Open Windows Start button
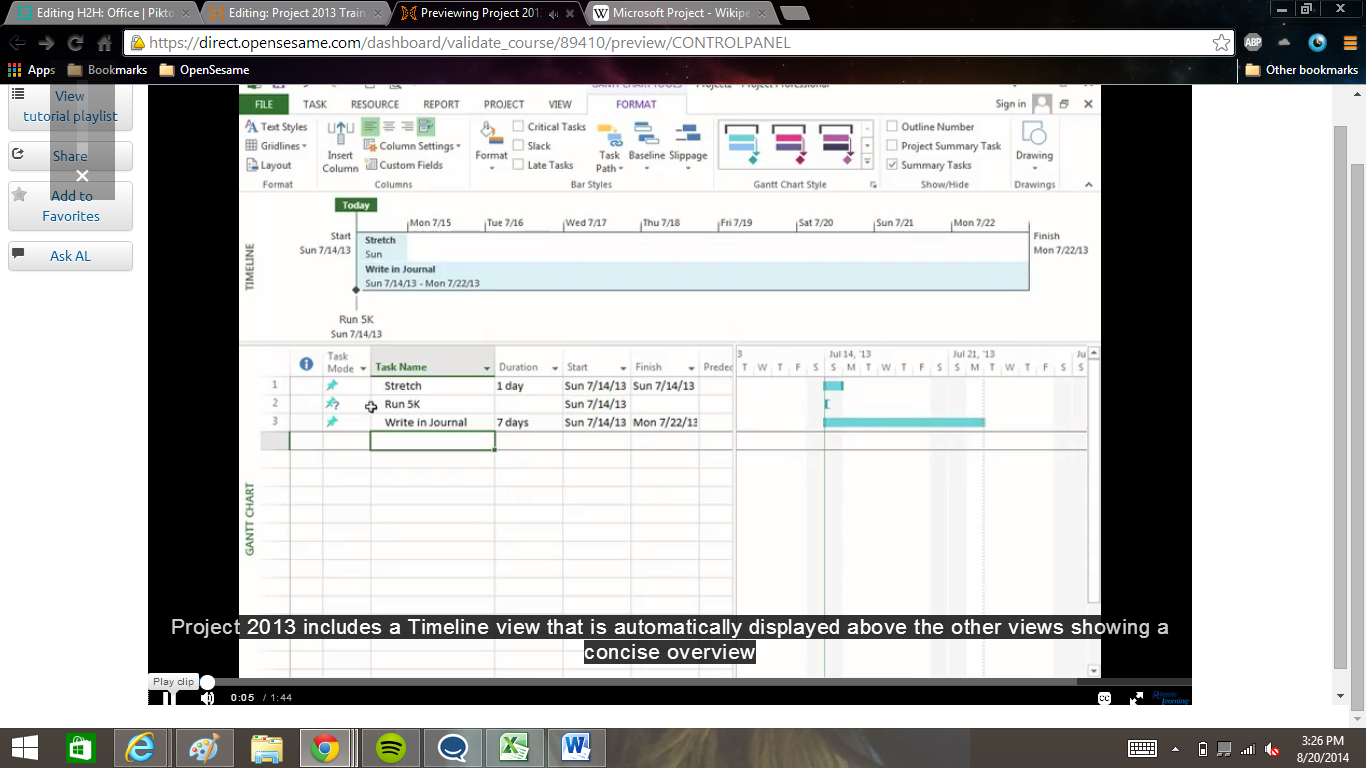 click(25, 747)
